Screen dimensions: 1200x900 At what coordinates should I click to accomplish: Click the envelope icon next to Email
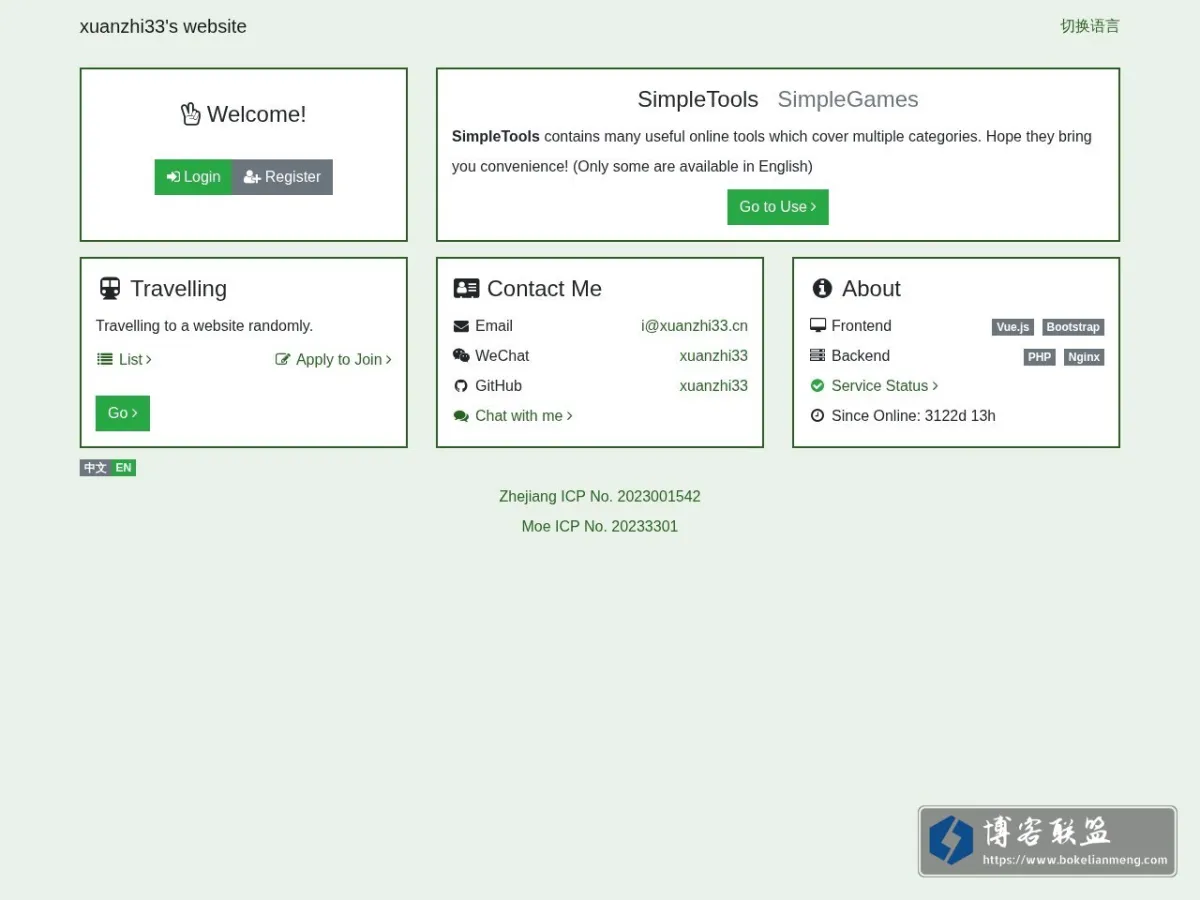pos(461,326)
